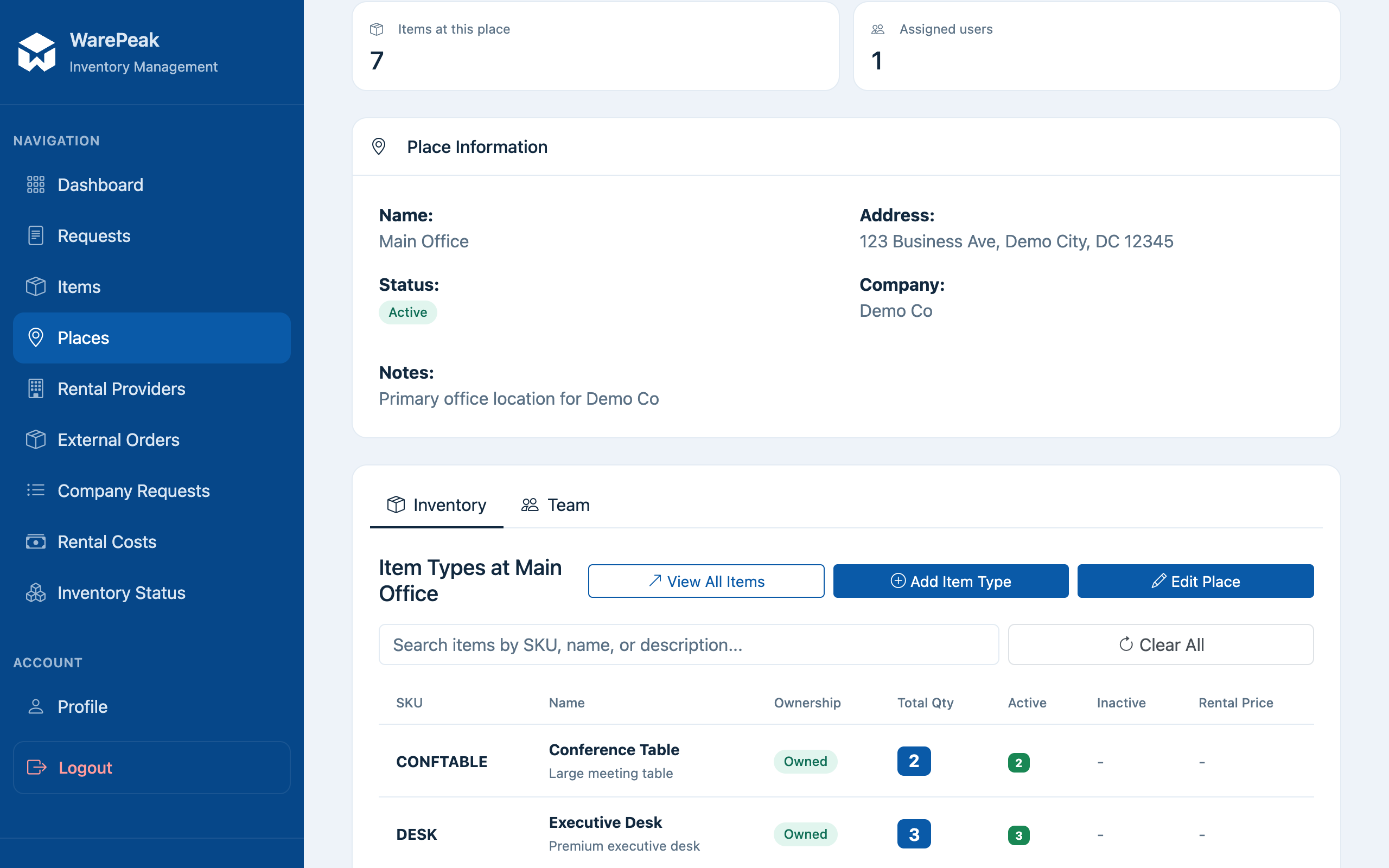Click the Inventory Status boxes icon
1389x868 pixels.
(36, 592)
